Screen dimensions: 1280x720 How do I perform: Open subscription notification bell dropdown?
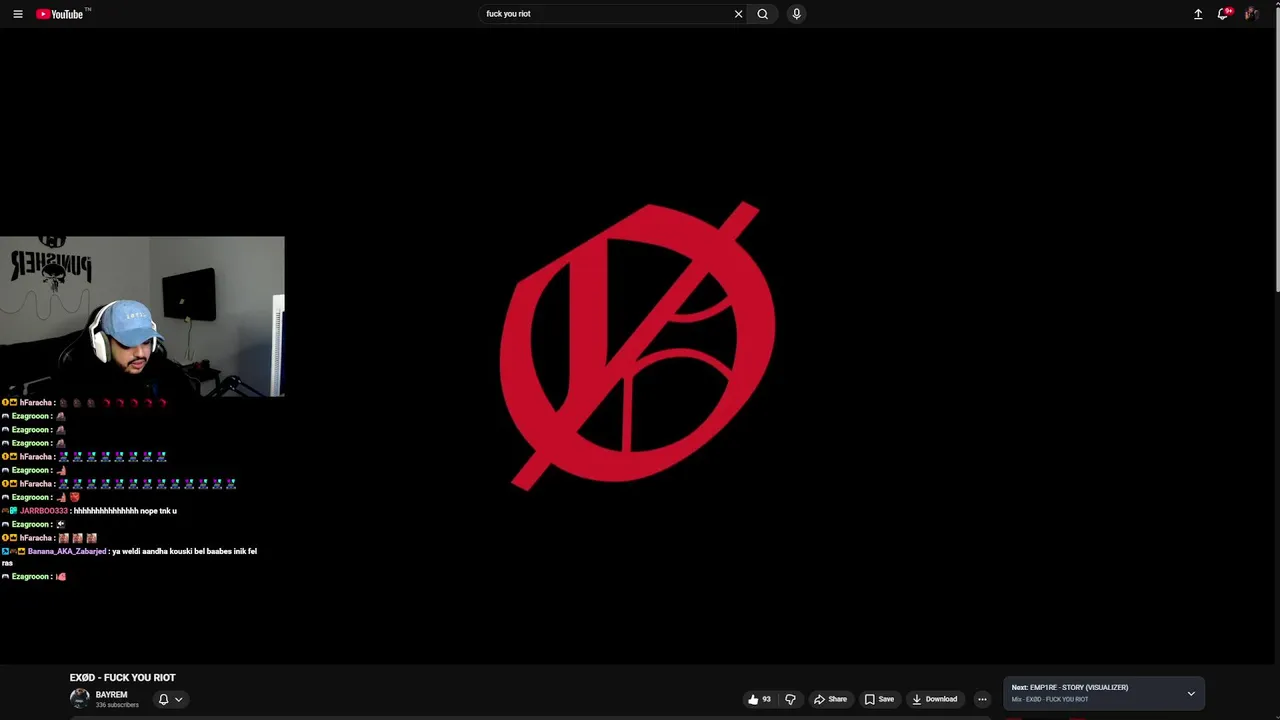(171, 699)
